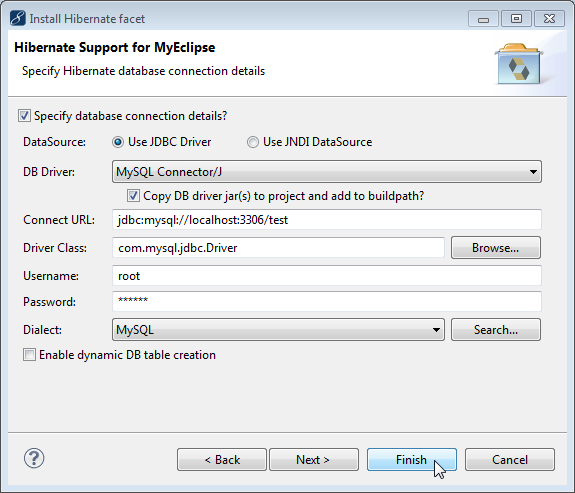This screenshot has height=493, width=575.
Task: Close the dialog using the X icon
Action: pyautogui.click(x=549, y=19)
